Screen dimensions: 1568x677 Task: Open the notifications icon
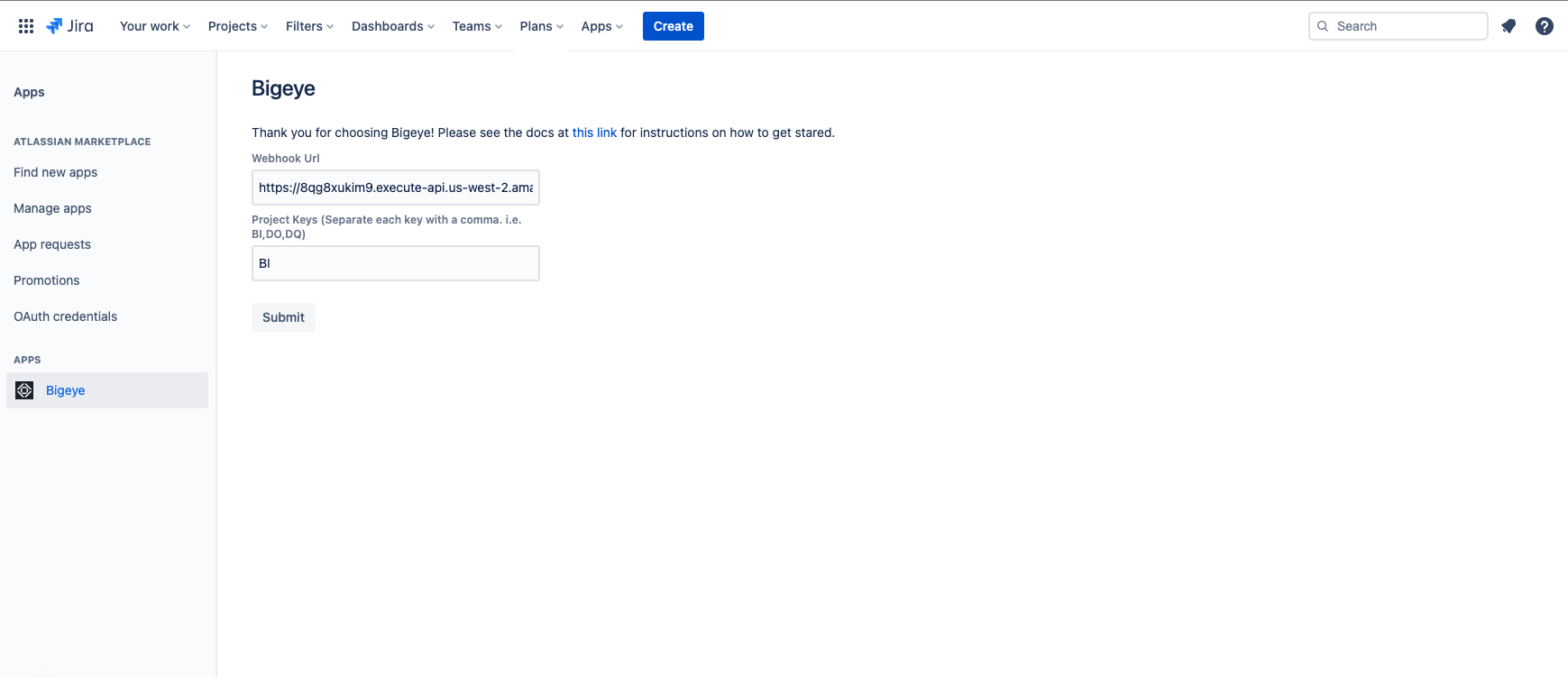point(1508,26)
